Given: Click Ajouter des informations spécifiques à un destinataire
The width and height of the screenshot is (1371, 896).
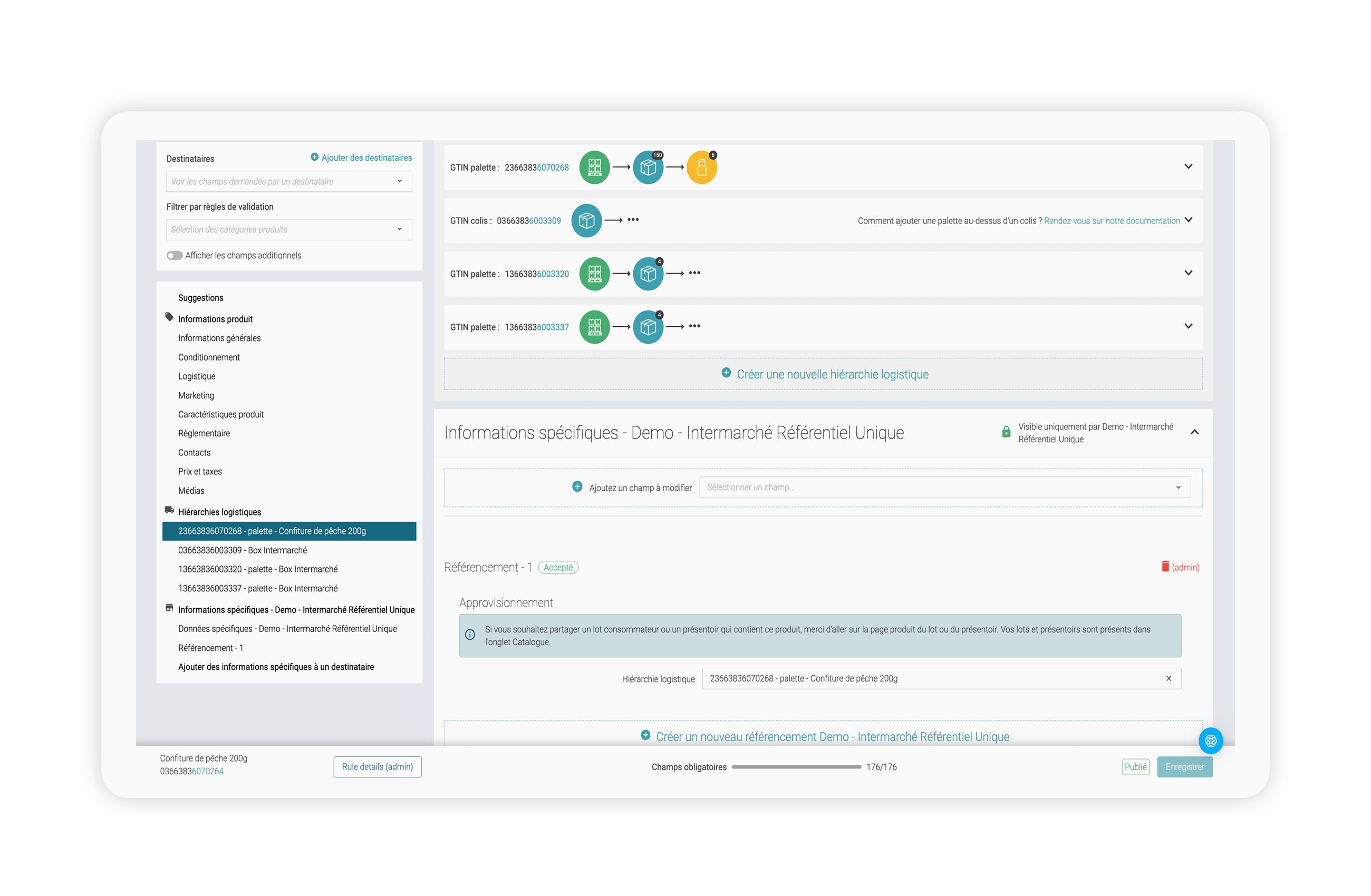Looking at the screenshot, I should point(276,667).
